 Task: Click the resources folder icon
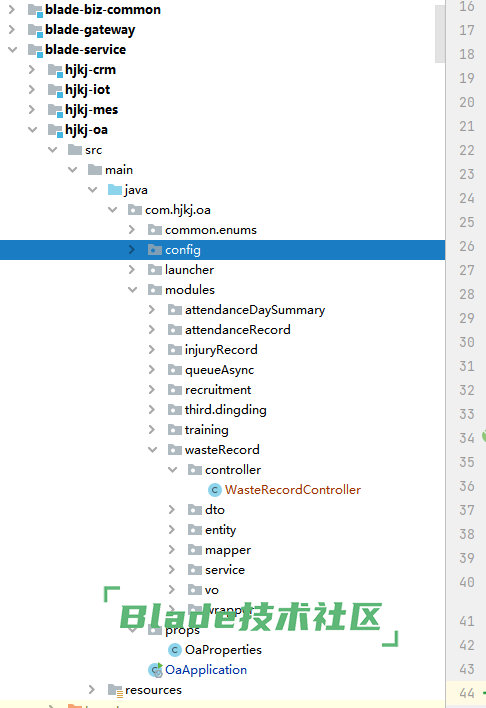(x=115, y=690)
